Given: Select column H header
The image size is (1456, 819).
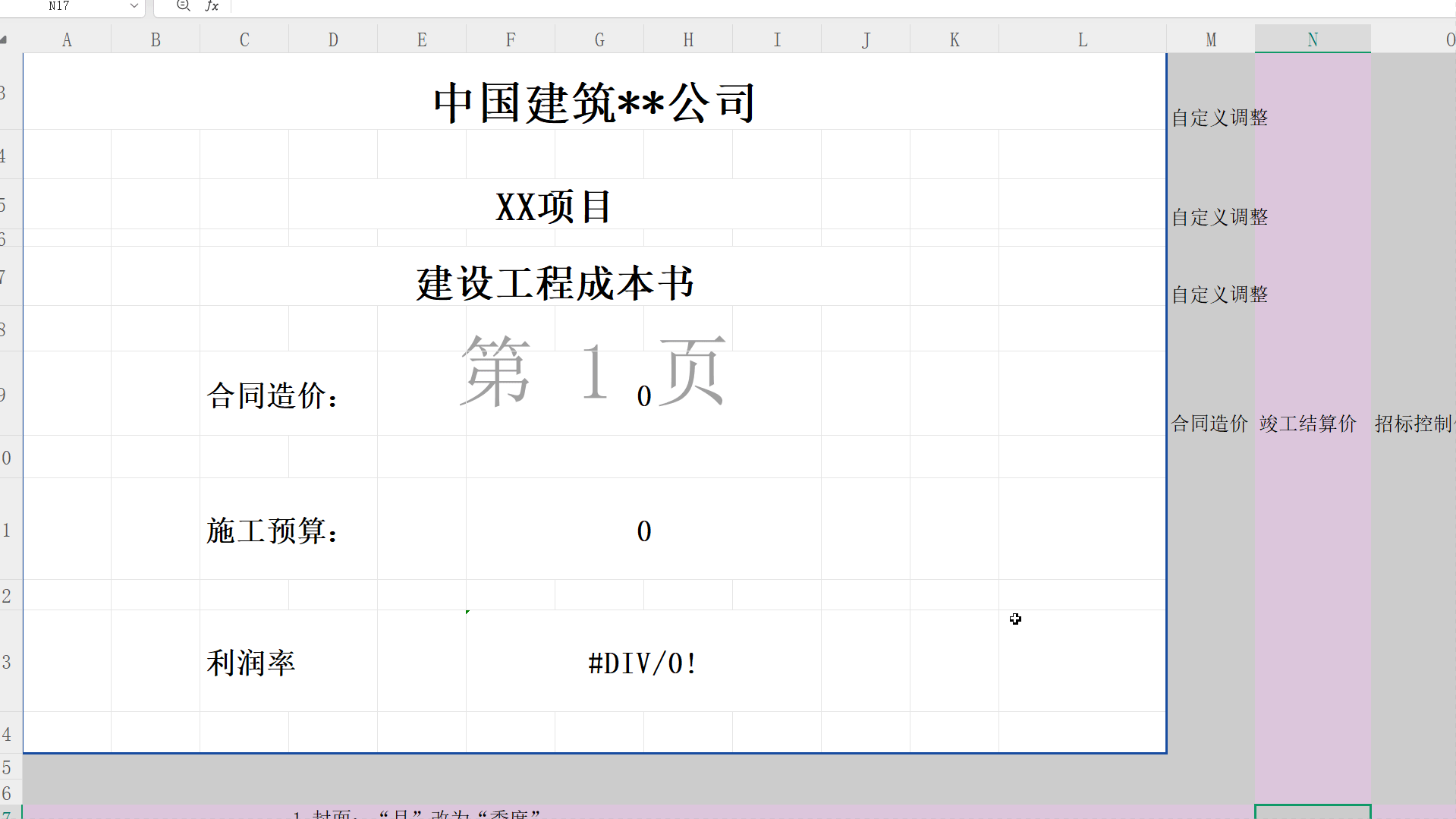Looking at the screenshot, I should [688, 39].
